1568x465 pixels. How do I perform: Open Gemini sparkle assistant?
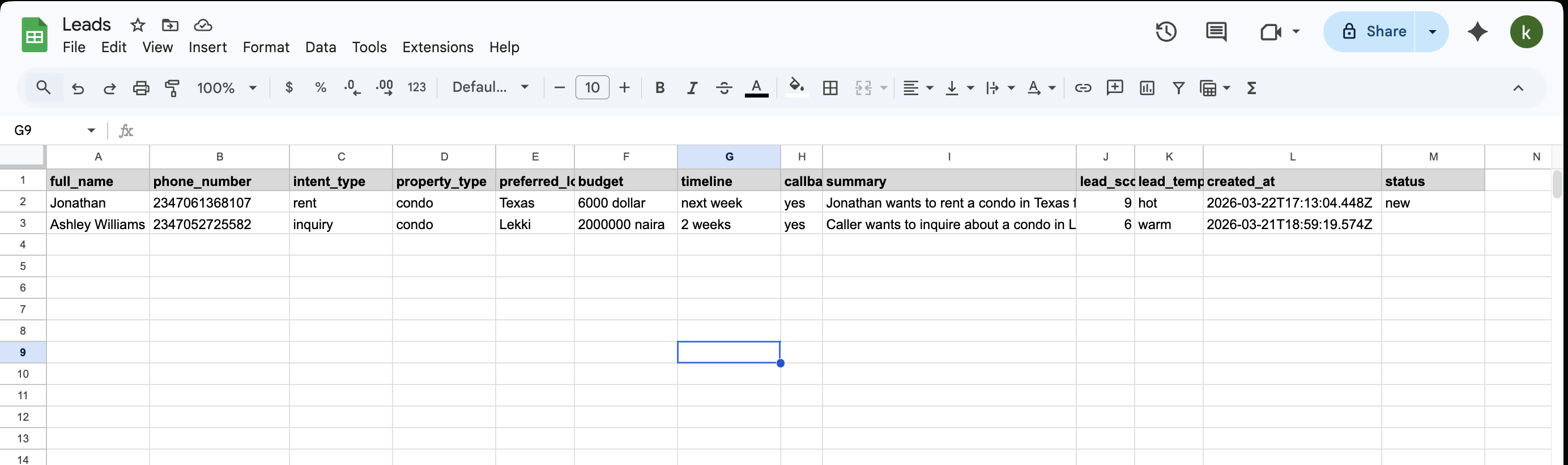tap(1477, 32)
